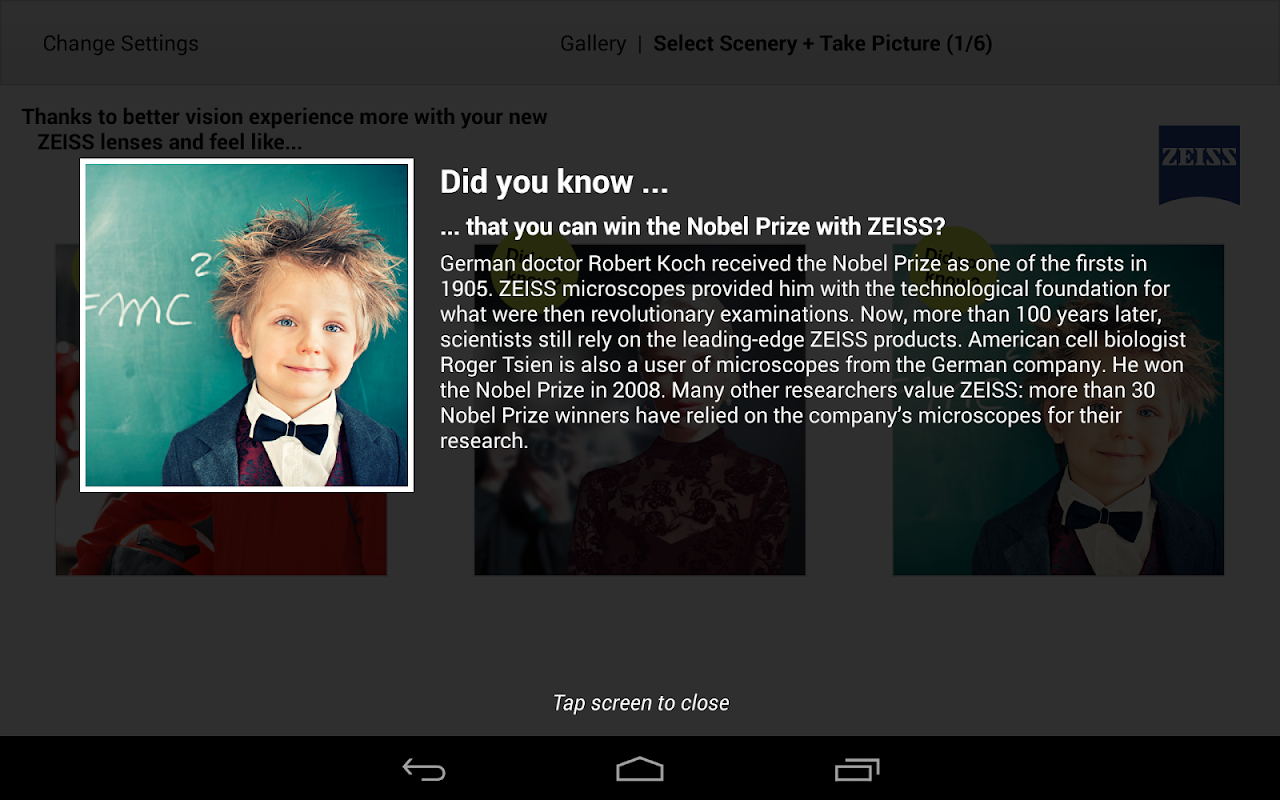The height and width of the screenshot is (800, 1280).
Task: Click the Robert Koch paragraph text
Action: (813, 352)
